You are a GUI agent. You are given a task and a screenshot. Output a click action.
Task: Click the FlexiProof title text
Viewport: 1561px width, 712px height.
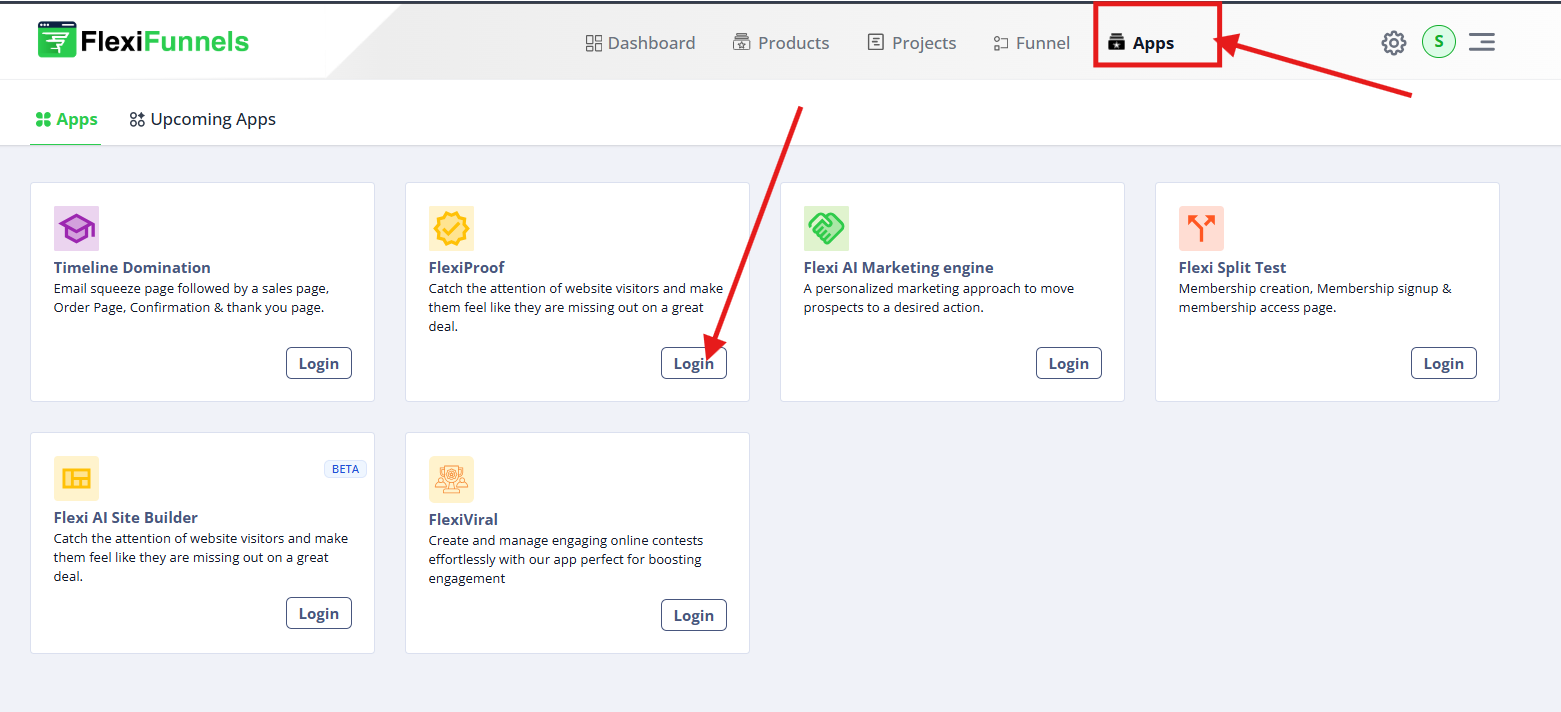coord(467,267)
